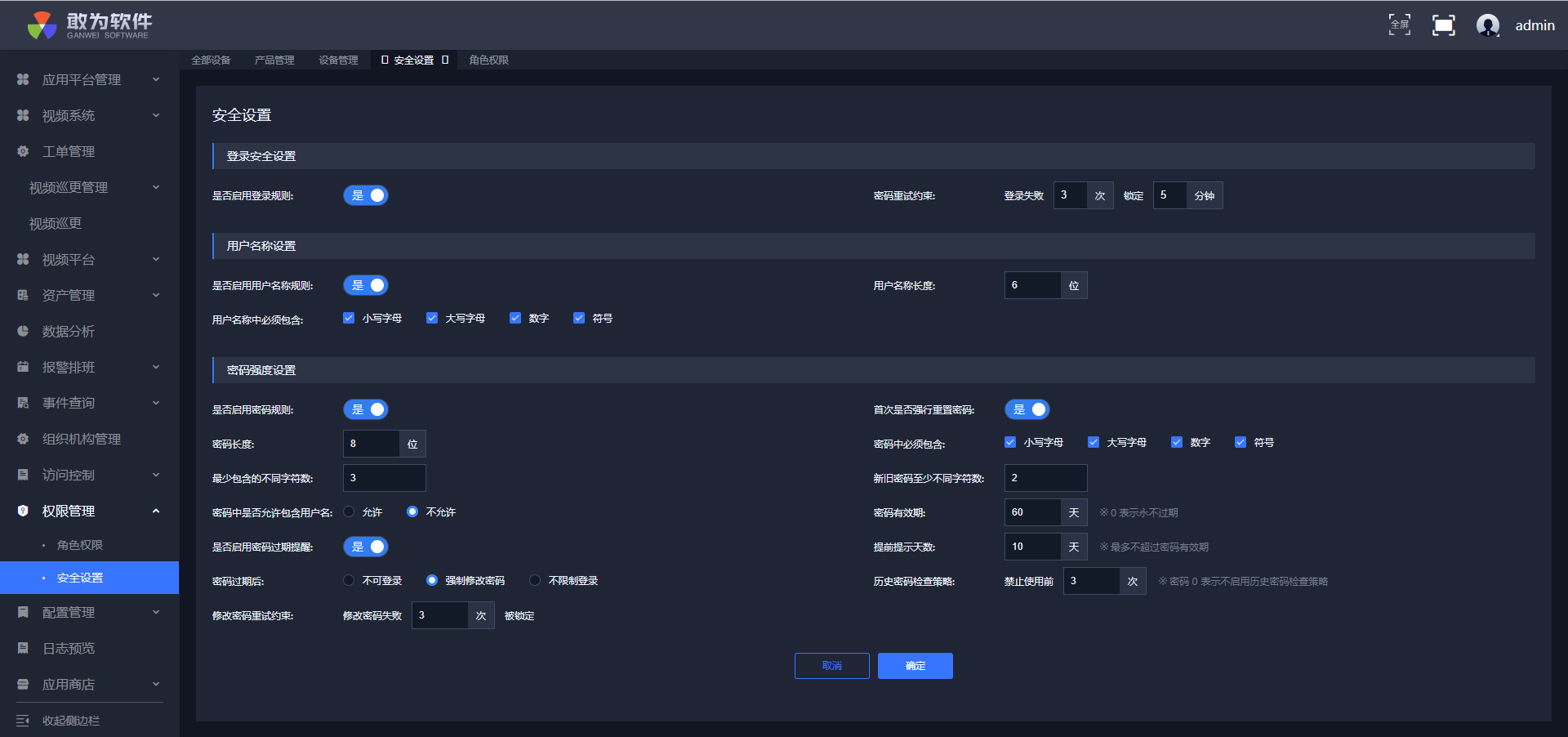This screenshot has height=737, width=1568.
Task: Toggle the 是否启用登录规则 switch off
Action: pos(366,195)
